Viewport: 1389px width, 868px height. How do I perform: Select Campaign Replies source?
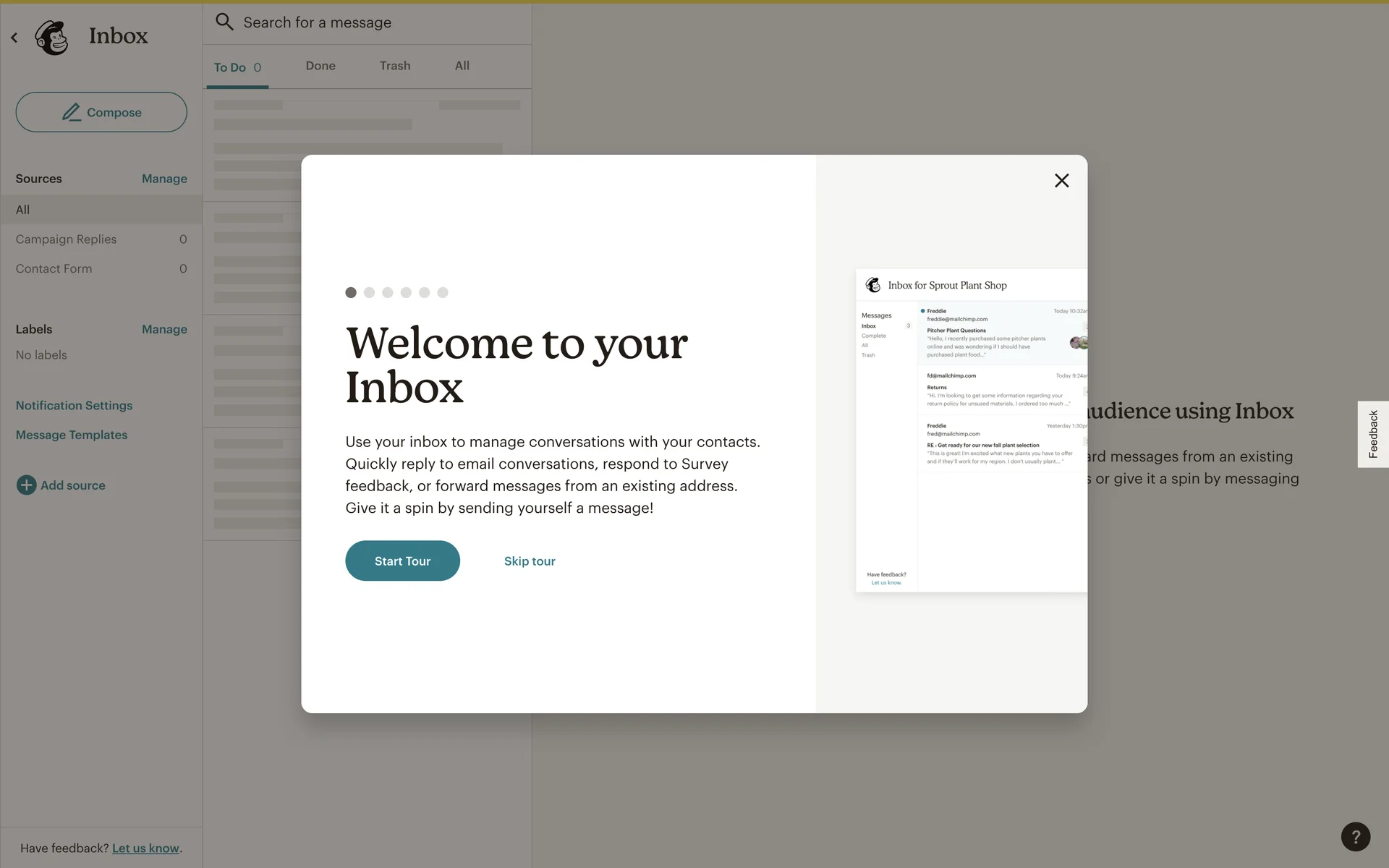[66, 239]
